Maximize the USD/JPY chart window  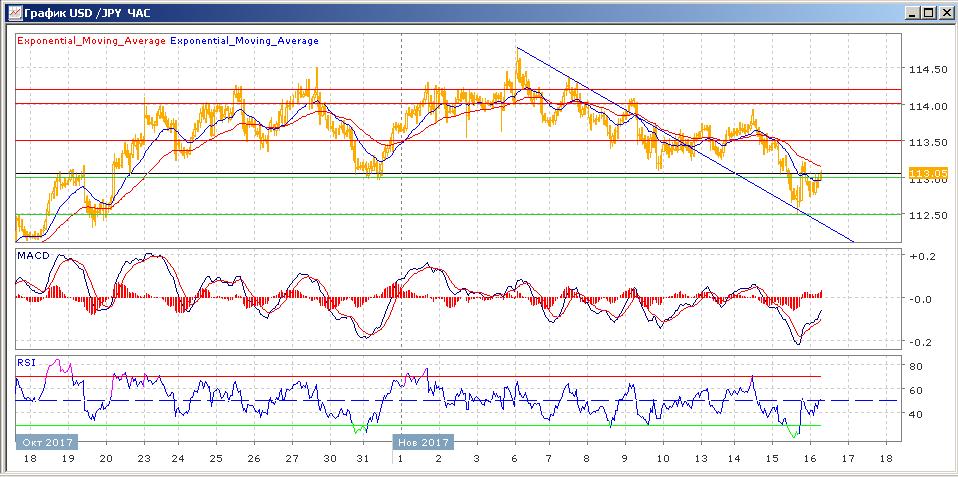point(928,12)
